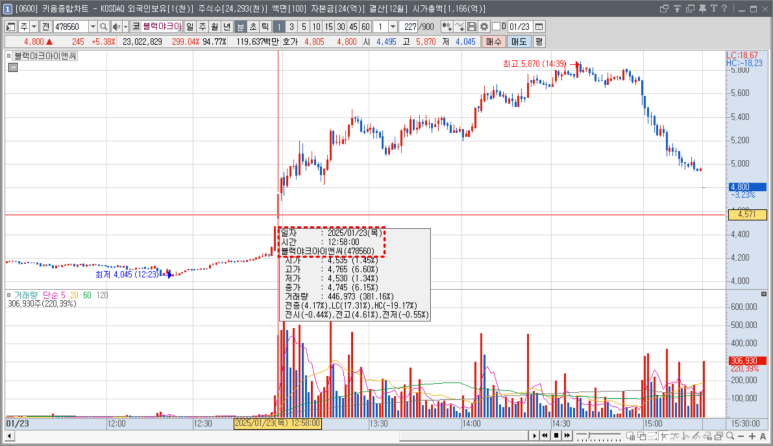The width and height of the screenshot is (773, 446).
Task: Open the chart type candlestick settings icon
Action: pyautogui.click(x=447, y=27)
